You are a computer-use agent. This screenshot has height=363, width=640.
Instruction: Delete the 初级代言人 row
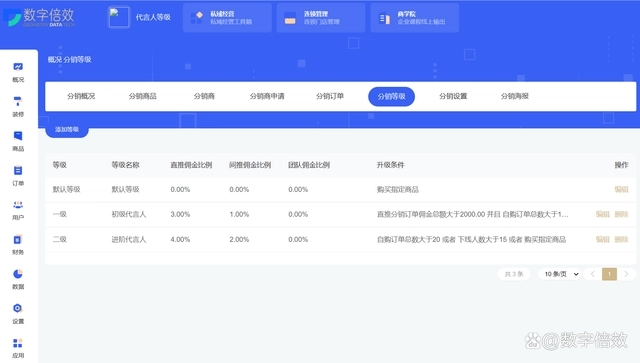(621, 214)
